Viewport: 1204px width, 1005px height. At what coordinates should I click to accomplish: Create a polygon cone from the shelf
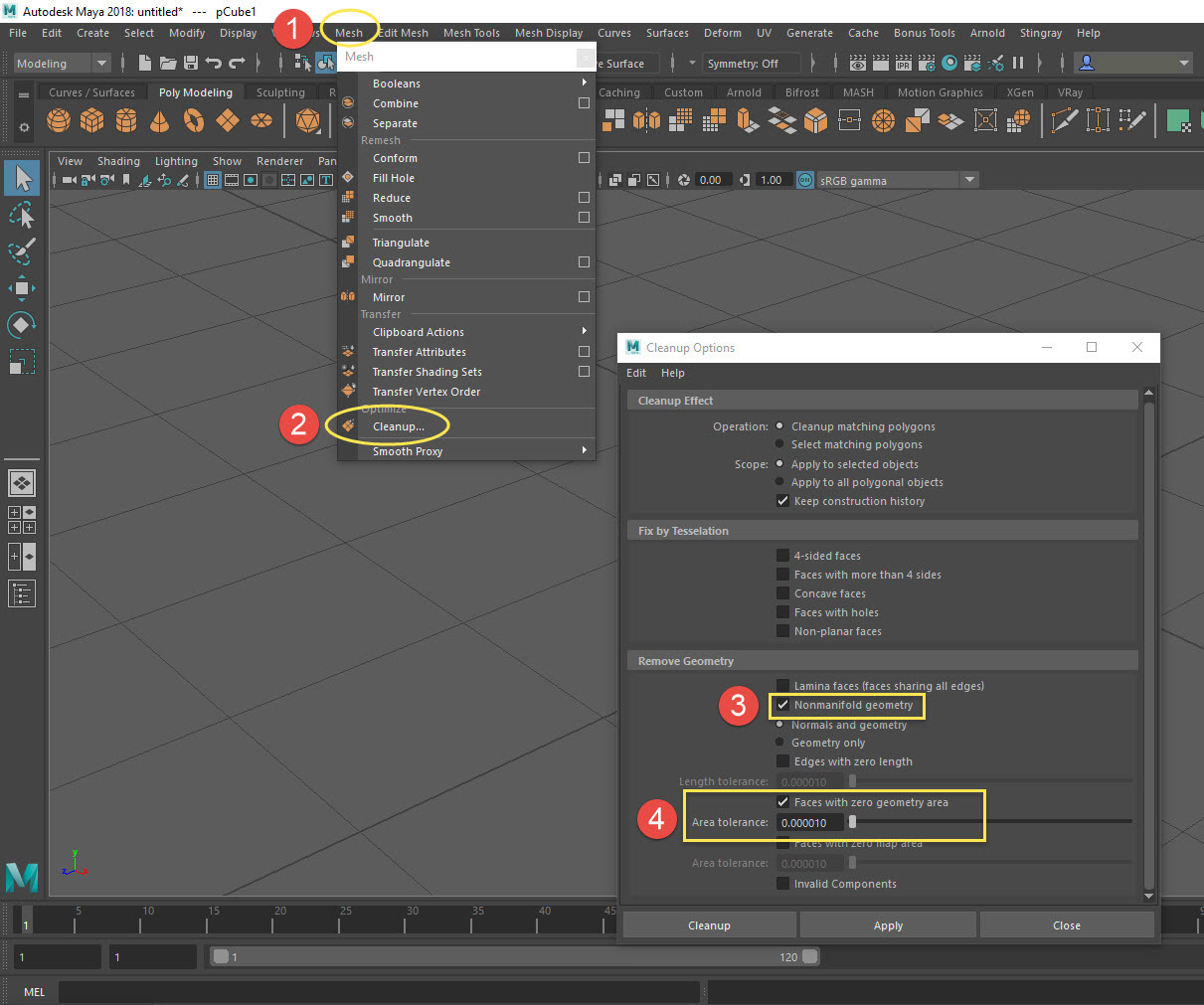click(159, 121)
